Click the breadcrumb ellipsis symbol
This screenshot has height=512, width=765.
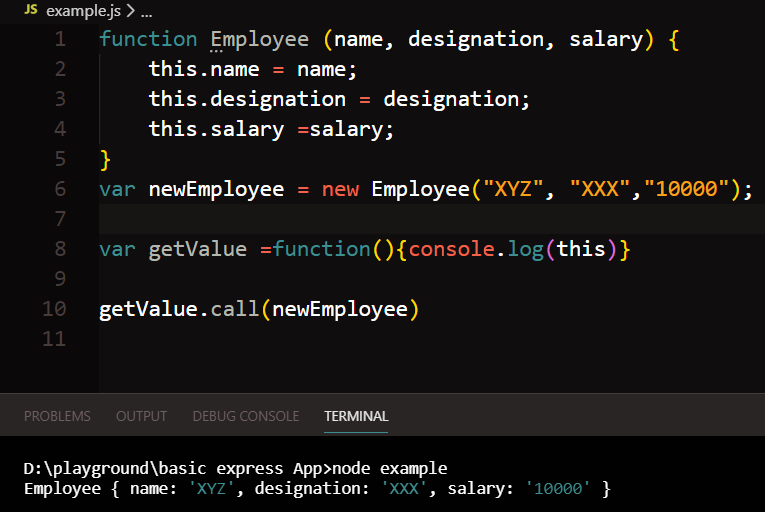[x=146, y=15]
